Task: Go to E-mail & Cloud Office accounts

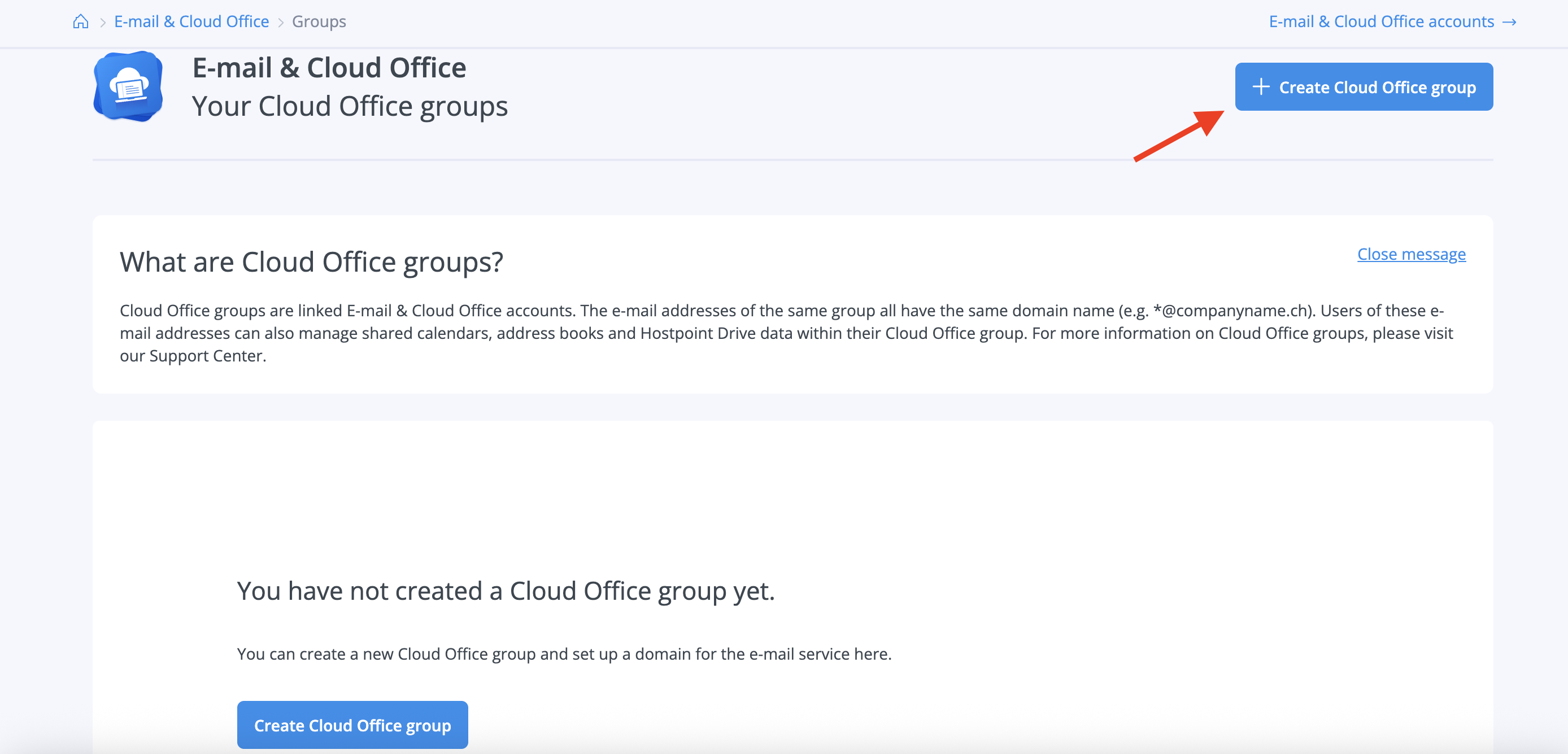Action: point(1380,22)
